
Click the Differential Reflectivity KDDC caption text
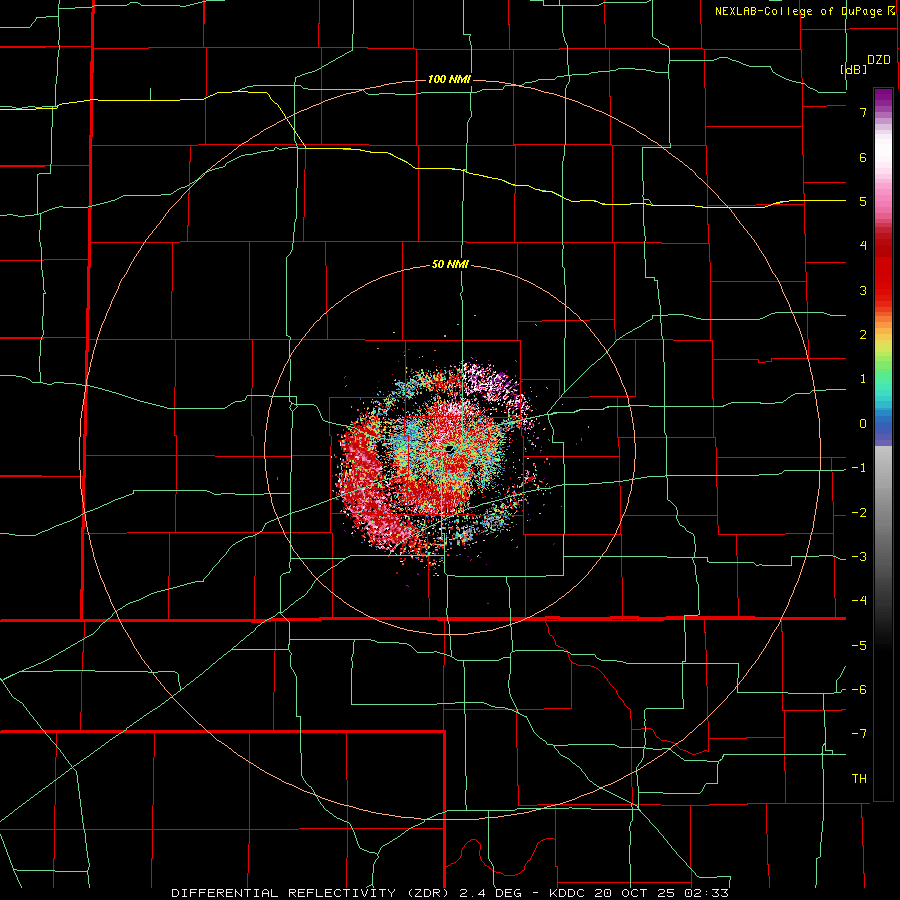(450, 893)
